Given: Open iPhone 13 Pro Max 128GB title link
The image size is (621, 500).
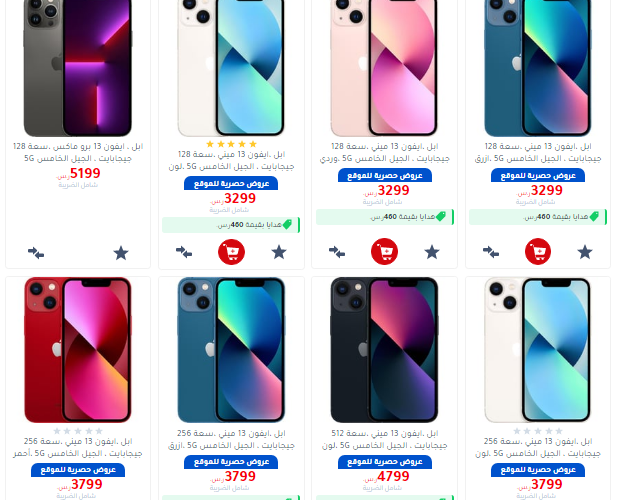Looking at the screenshot, I should click(x=78, y=153).
